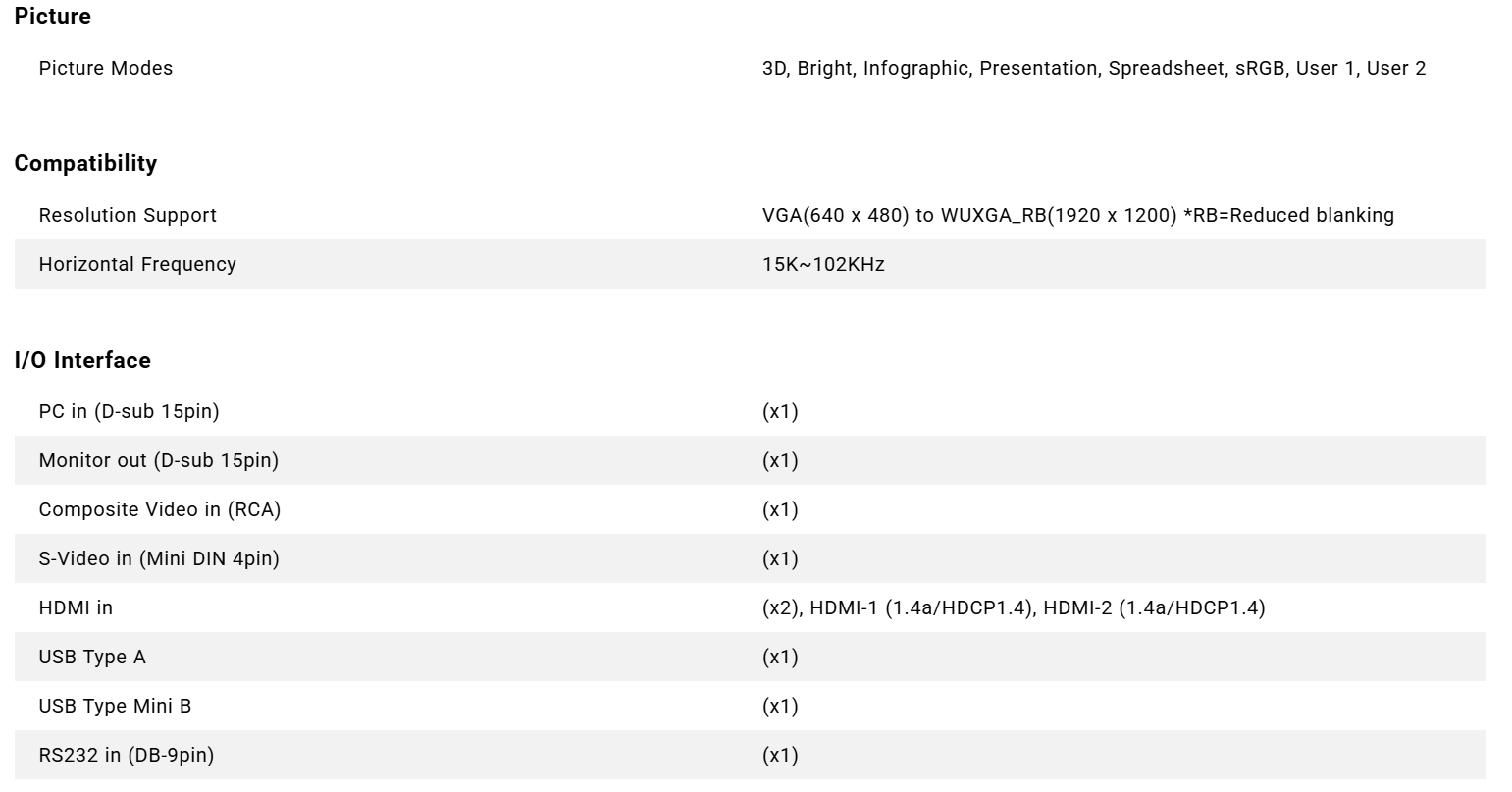
Task: Click the (x1) value for PC in
Action: [780, 411]
